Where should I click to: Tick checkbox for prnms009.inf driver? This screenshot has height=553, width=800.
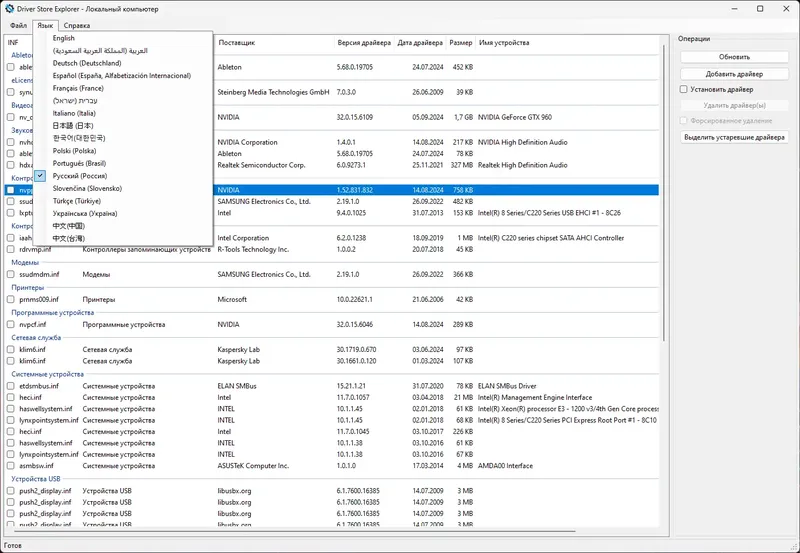[11, 299]
